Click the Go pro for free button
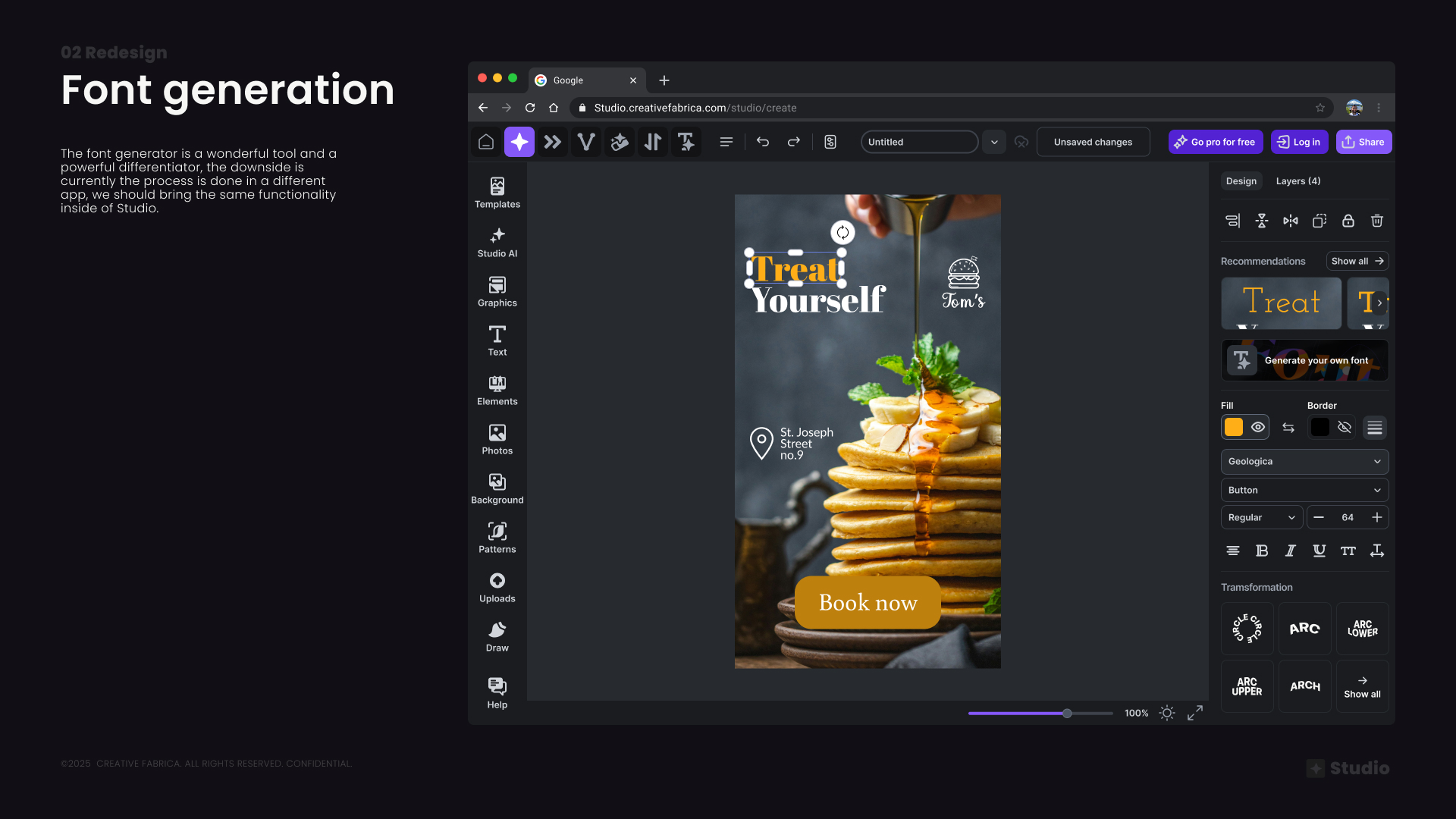The width and height of the screenshot is (1456, 819). click(x=1215, y=142)
